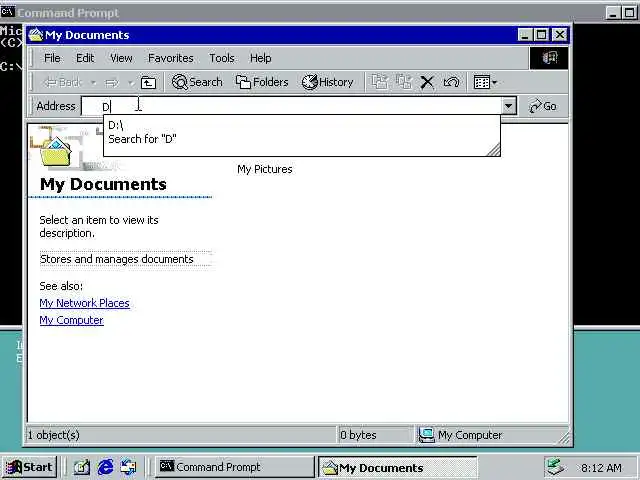Open the Favorites menu

click(x=171, y=58)
